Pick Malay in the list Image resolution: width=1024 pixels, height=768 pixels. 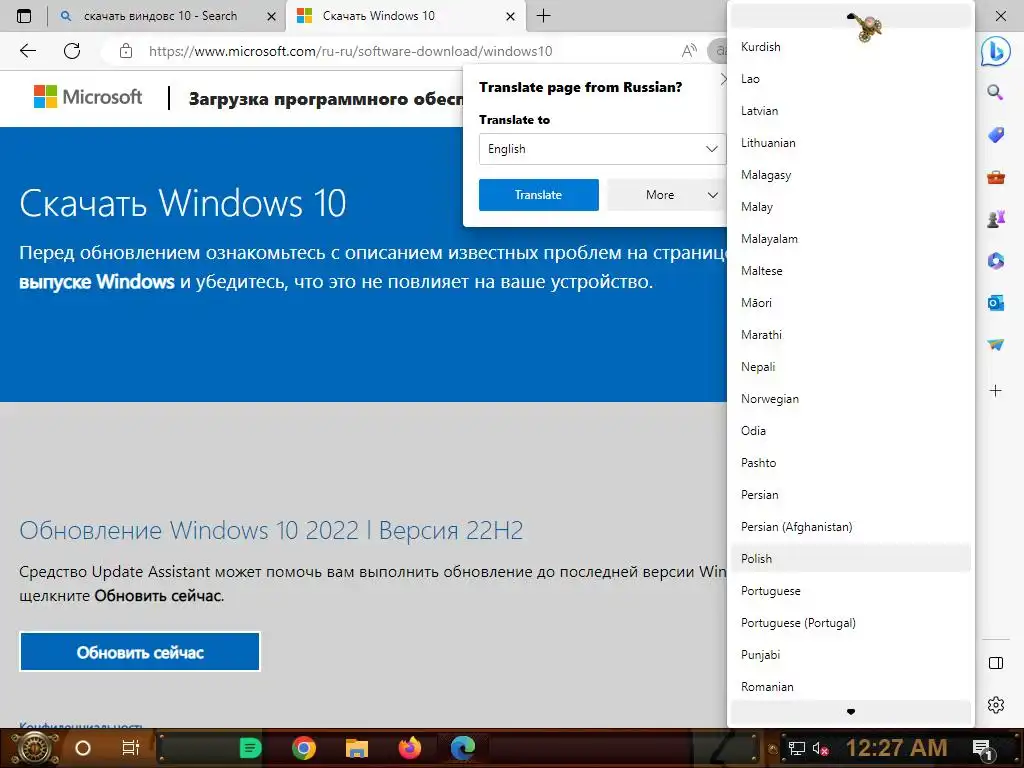tap(850, 206)
